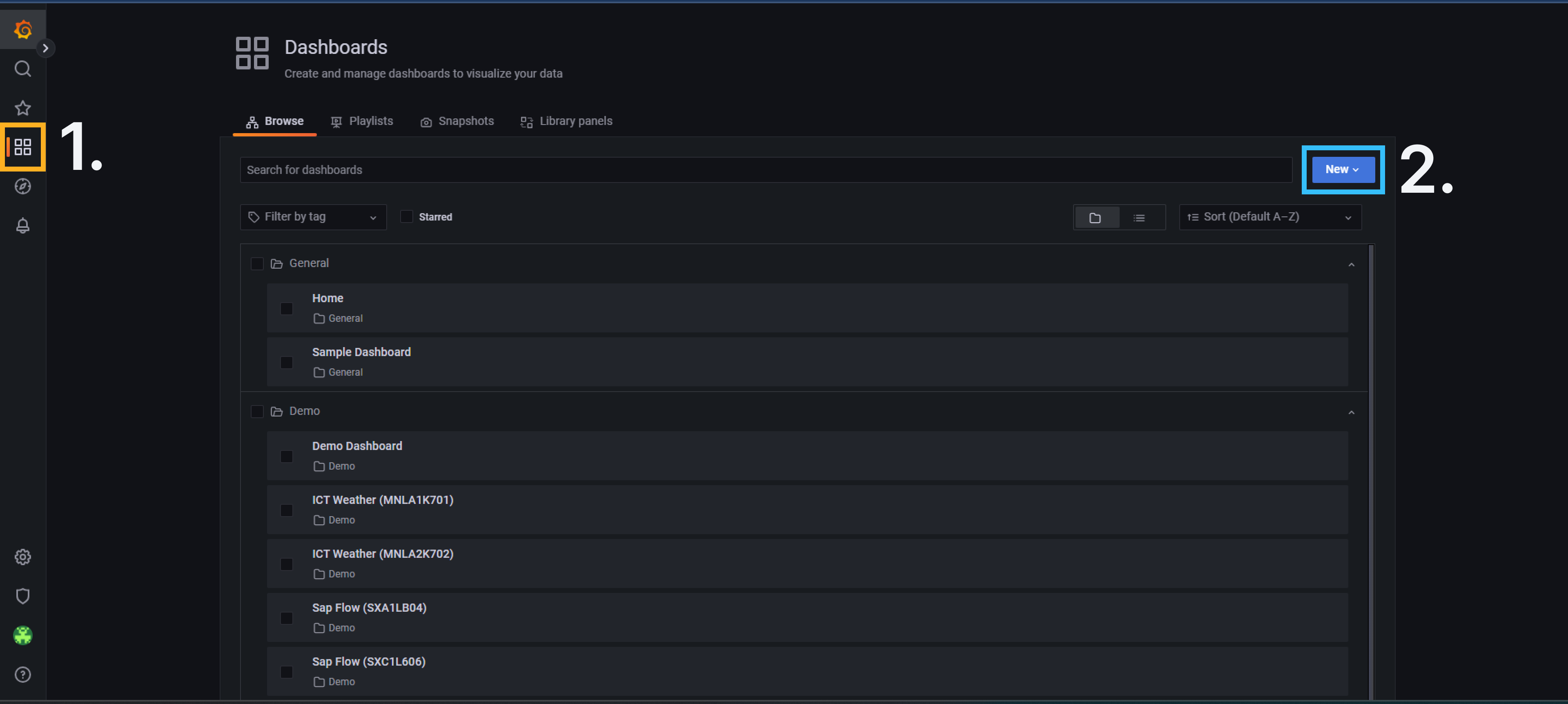This screenshot has width=1568, height=704.
Task: Check Sap Flow (SXC1L606) checkbox
Action: click(x=286, y=672)
